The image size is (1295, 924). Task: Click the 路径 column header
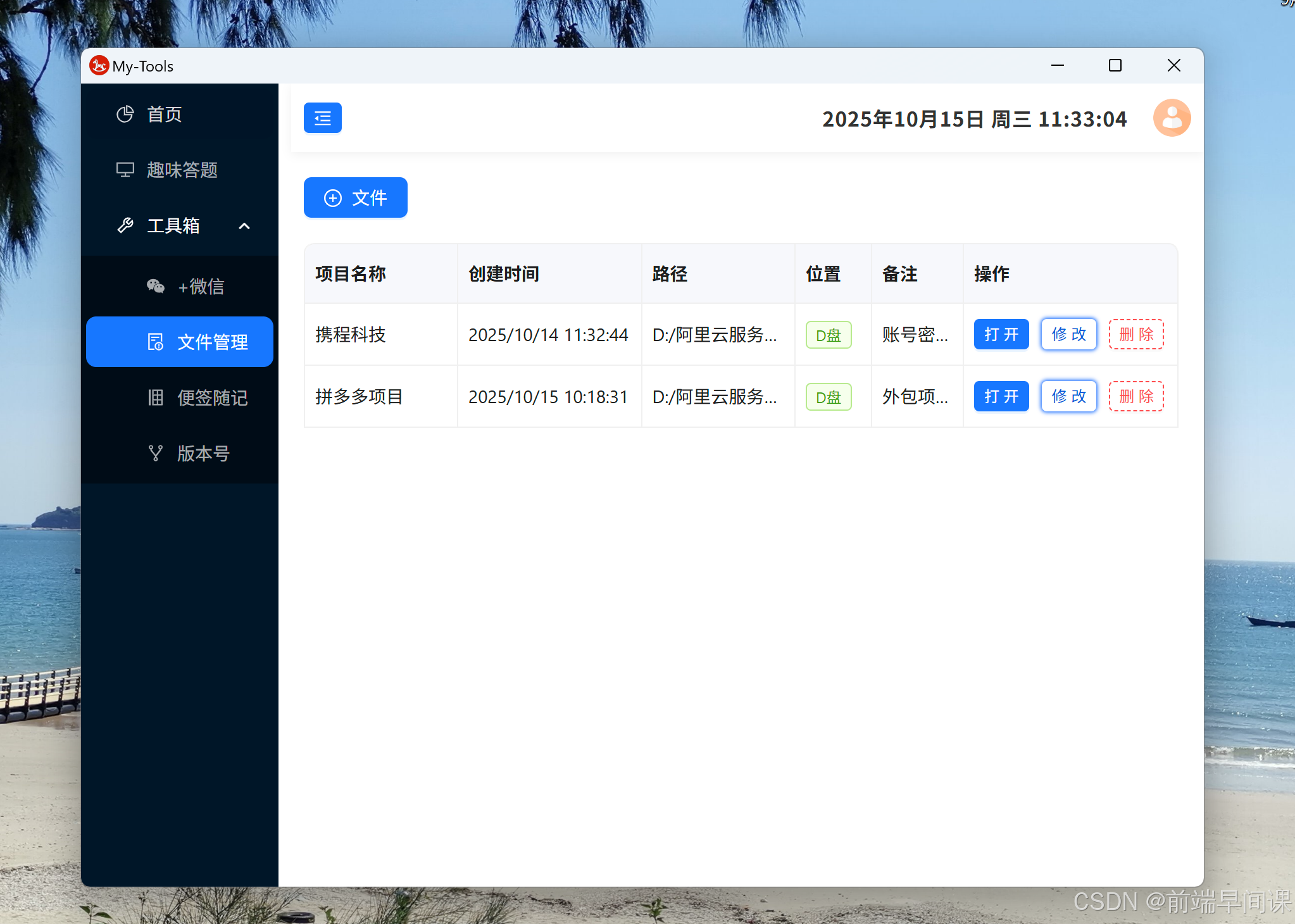point(718,274)
